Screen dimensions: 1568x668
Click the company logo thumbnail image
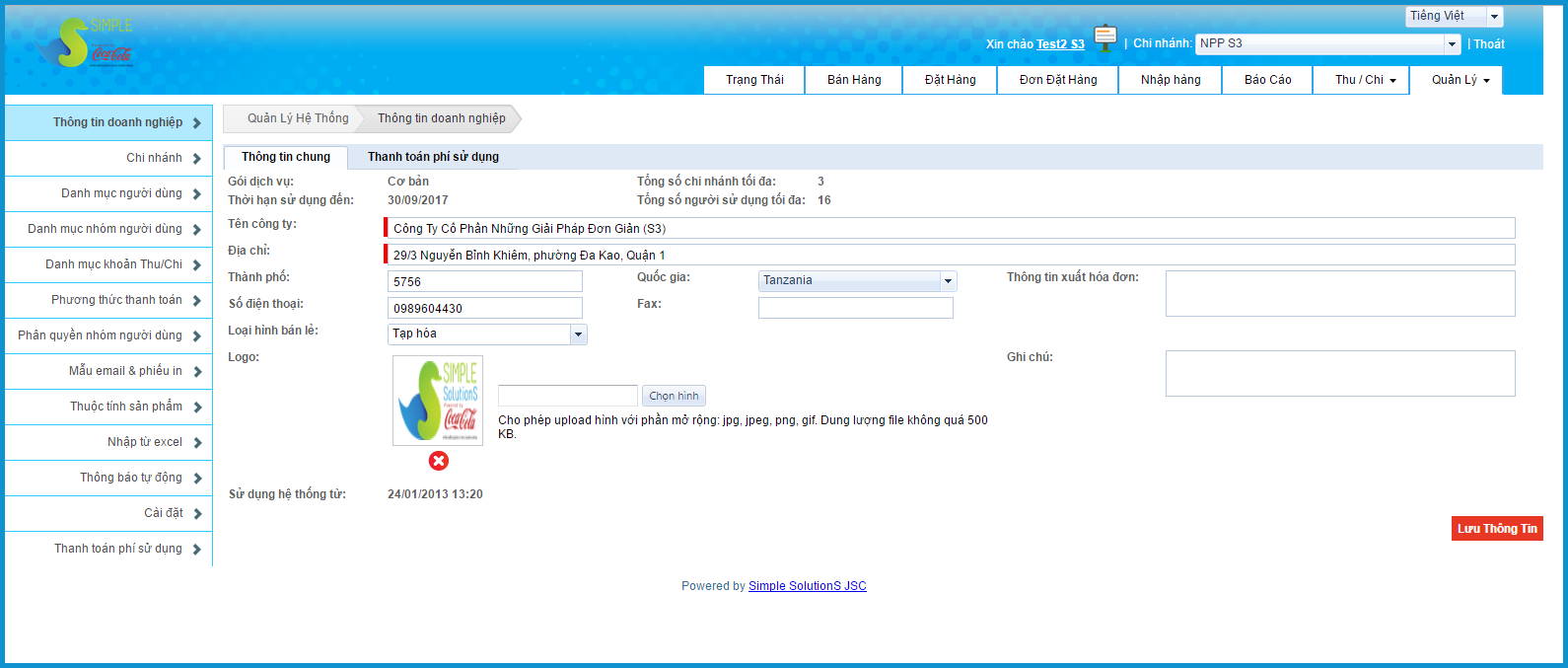pos(438,401)
